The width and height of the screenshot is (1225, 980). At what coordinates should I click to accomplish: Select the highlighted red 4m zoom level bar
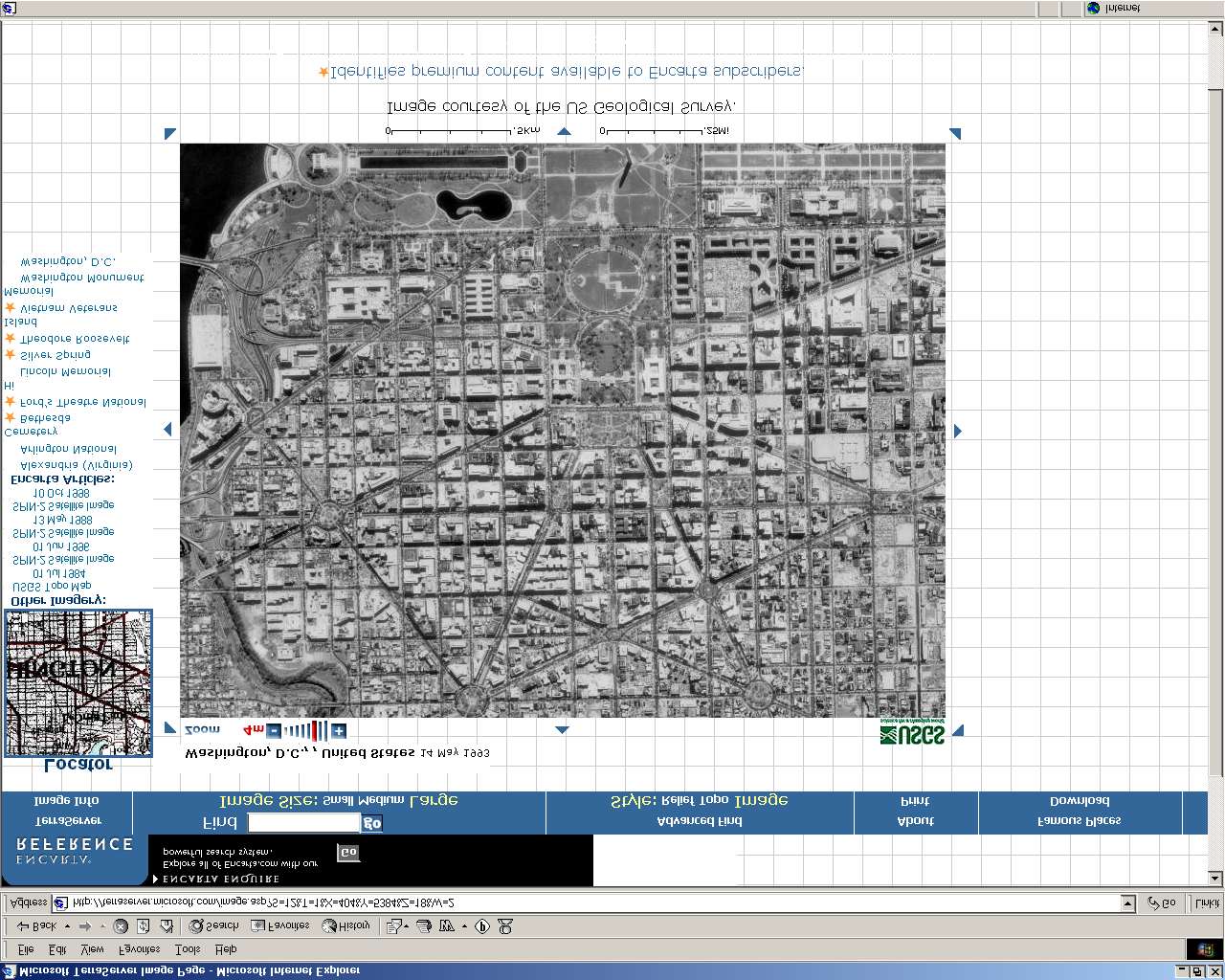[x=312, y=732]
